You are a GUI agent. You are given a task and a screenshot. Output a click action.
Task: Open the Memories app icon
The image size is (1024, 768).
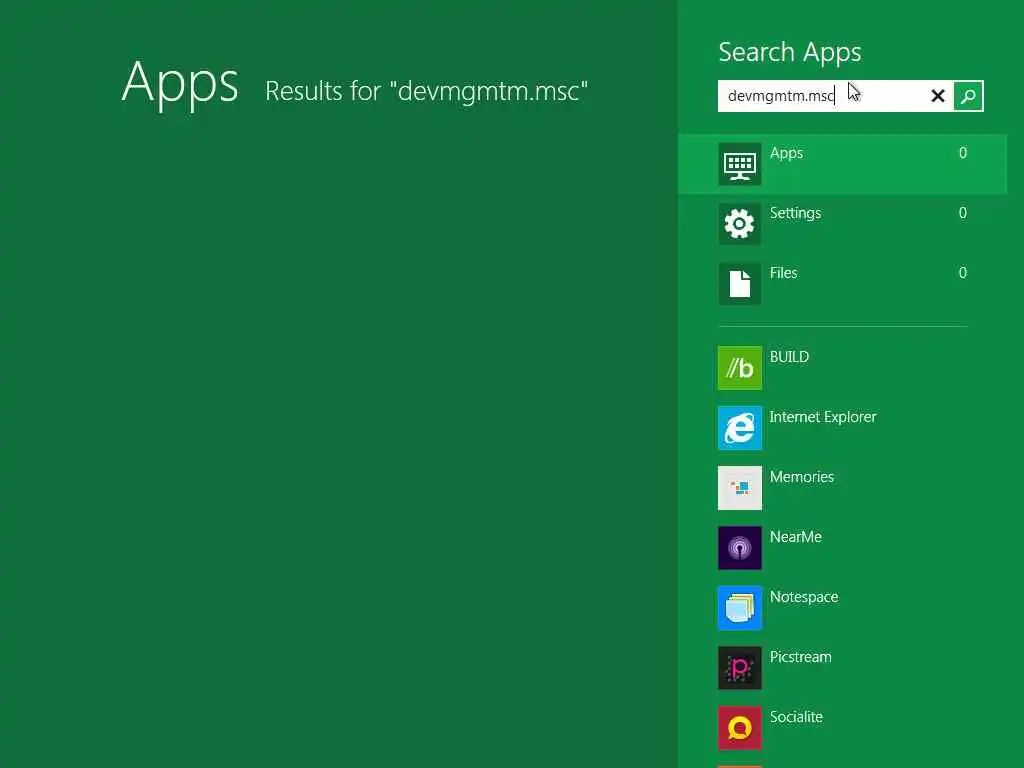click(740, 488)
